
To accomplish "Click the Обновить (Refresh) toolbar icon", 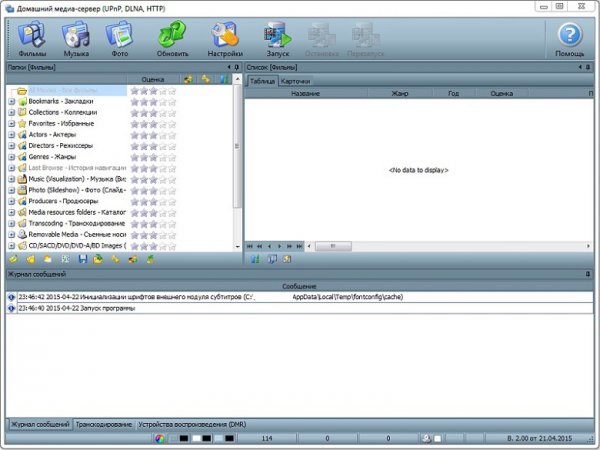I will (172, 40).
